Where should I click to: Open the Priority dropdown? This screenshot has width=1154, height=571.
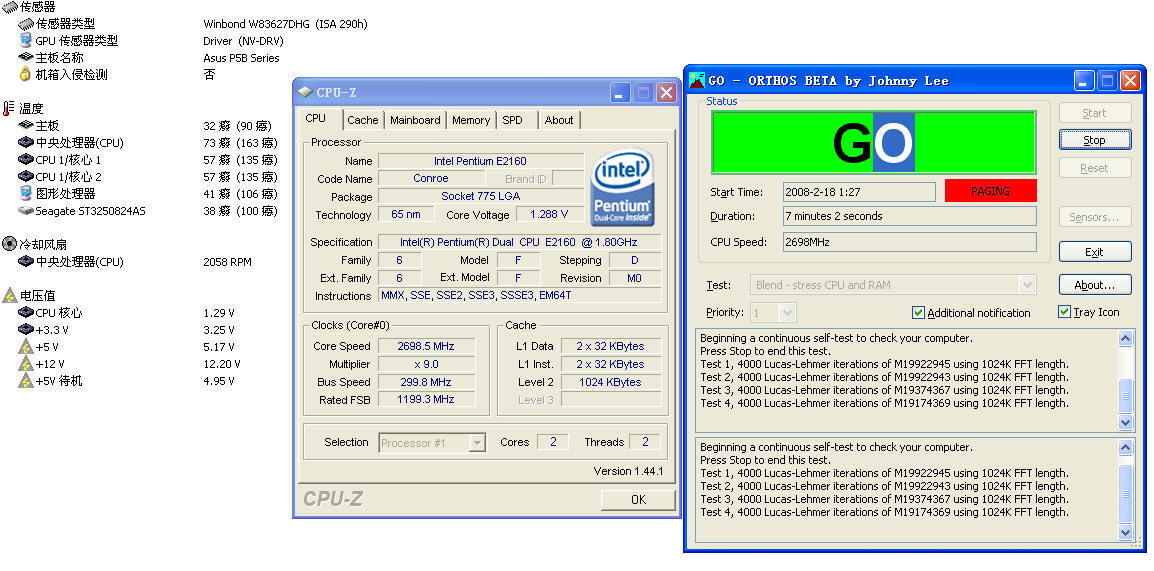(x=787, y=313)
